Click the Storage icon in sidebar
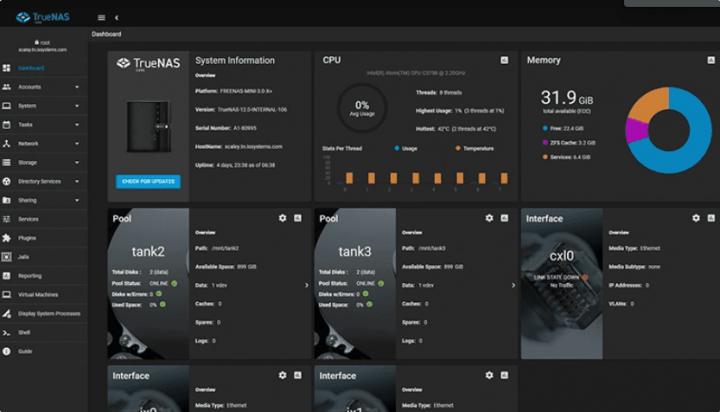720x412 pixels. pyautogui.click(x=6, y=162)
